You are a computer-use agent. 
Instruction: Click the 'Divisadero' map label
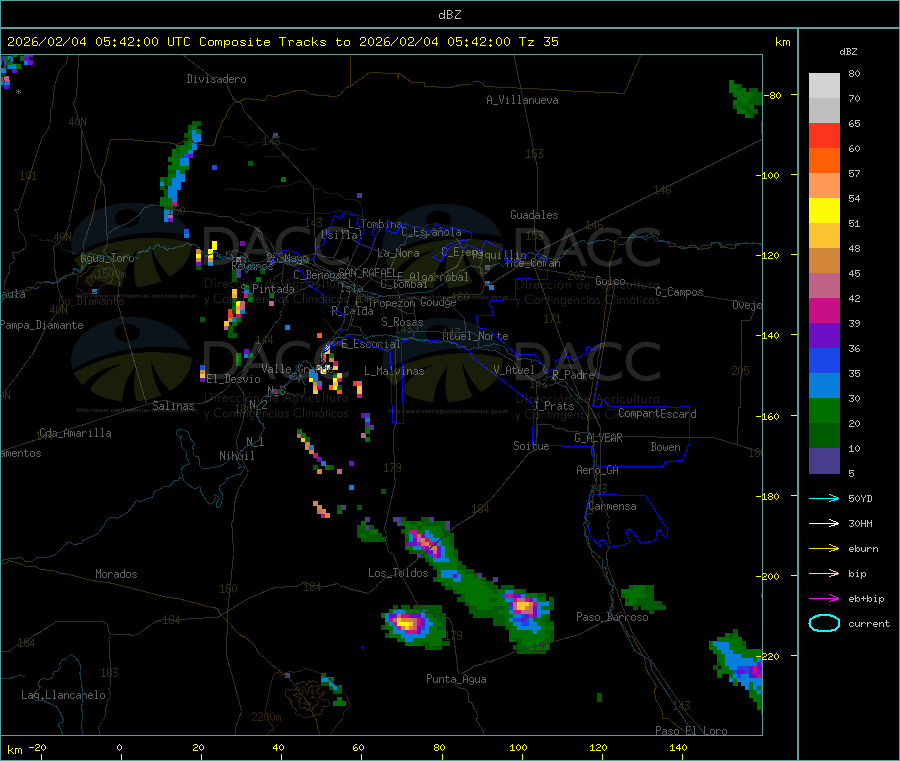(x=216, y=79)
